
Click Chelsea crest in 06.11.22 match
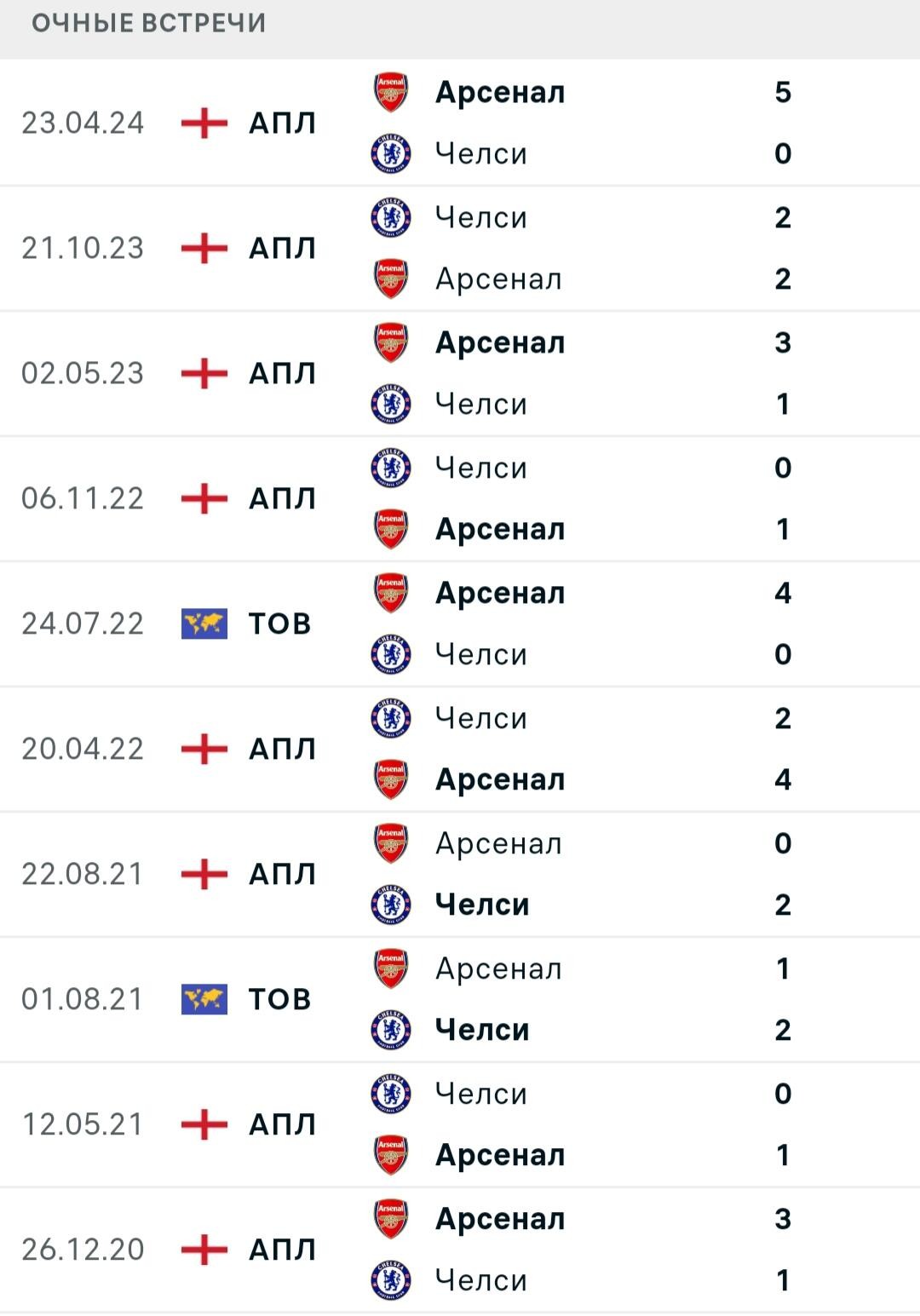click(x=391, y=468)
